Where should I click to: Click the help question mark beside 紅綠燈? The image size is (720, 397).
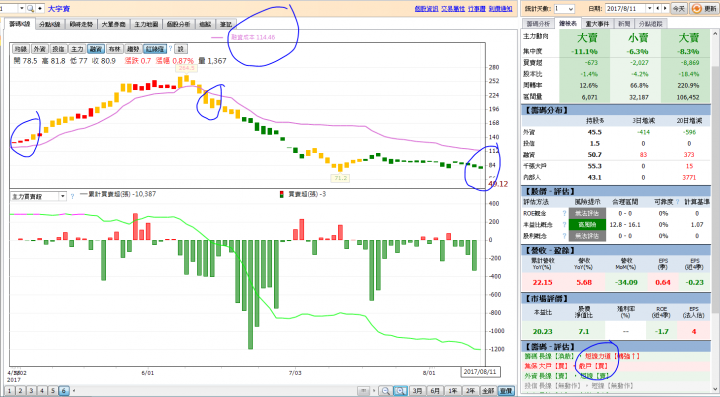(x=170, y=49)
